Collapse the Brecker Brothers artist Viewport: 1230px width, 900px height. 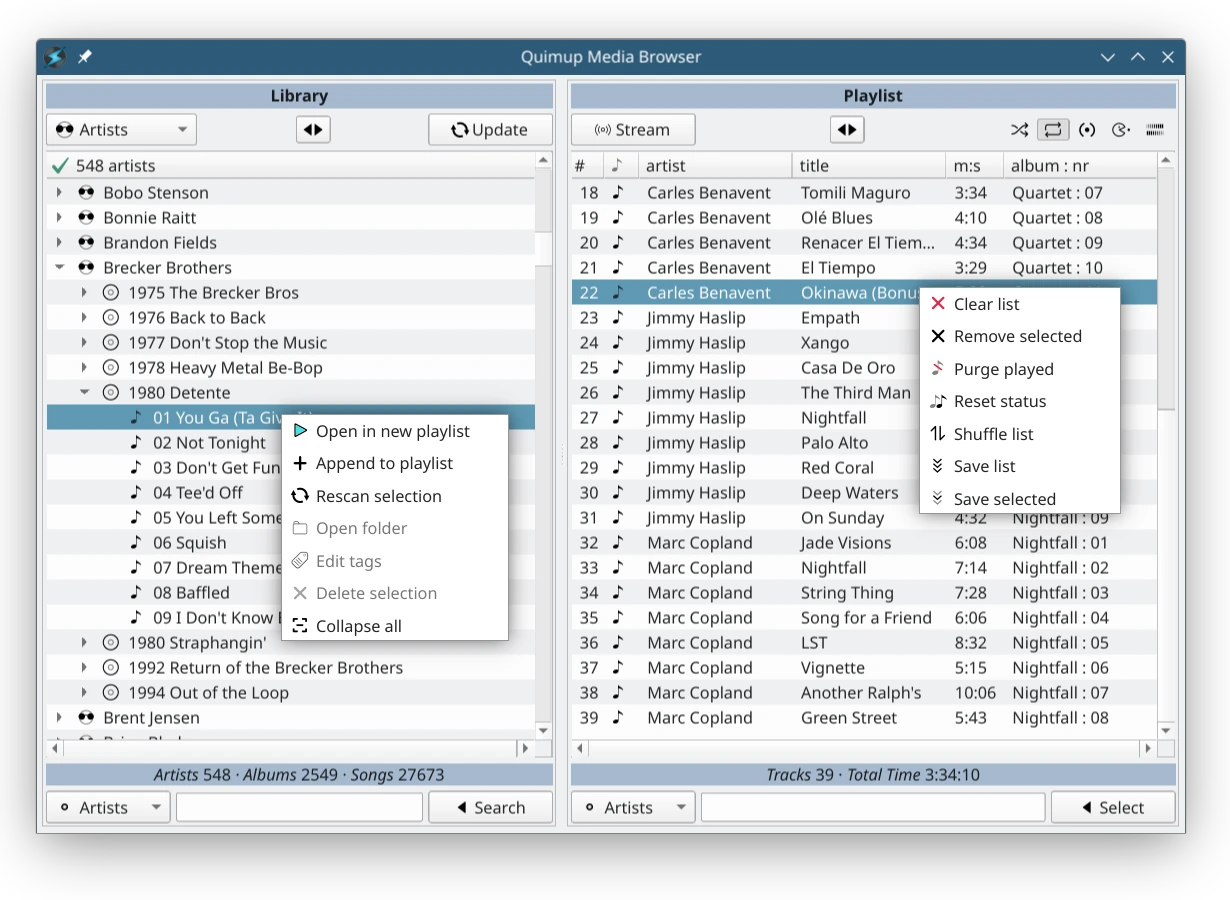point(60,268)
